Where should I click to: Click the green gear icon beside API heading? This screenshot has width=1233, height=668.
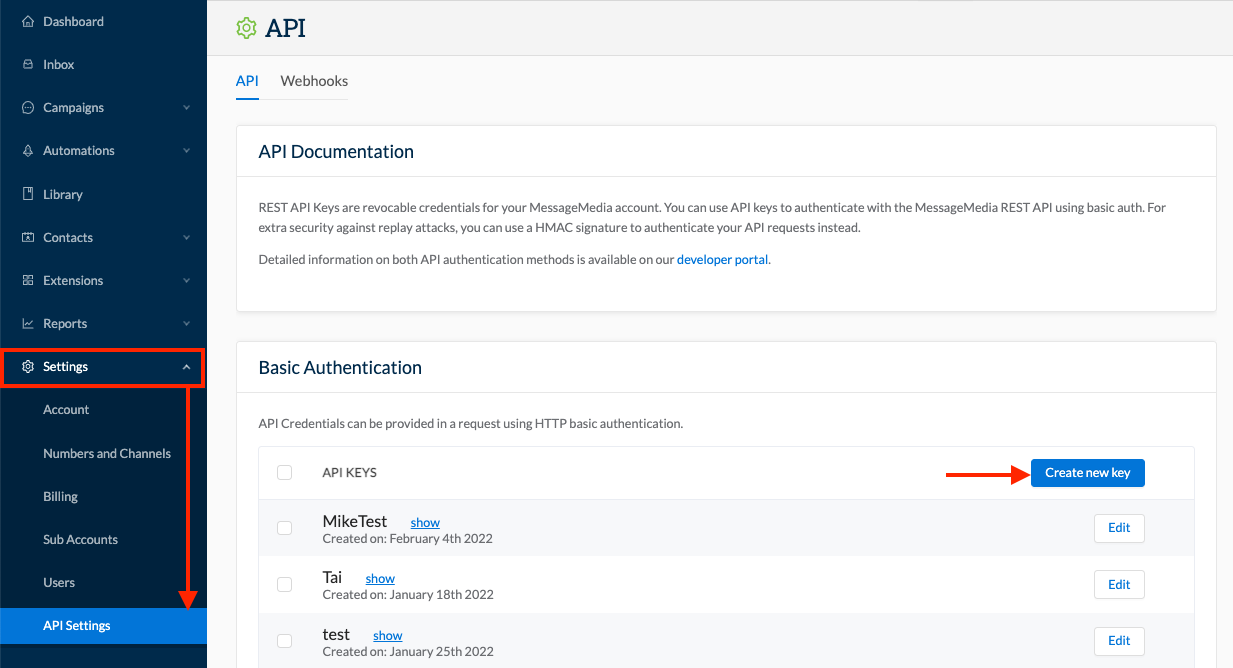pos(246,28)
